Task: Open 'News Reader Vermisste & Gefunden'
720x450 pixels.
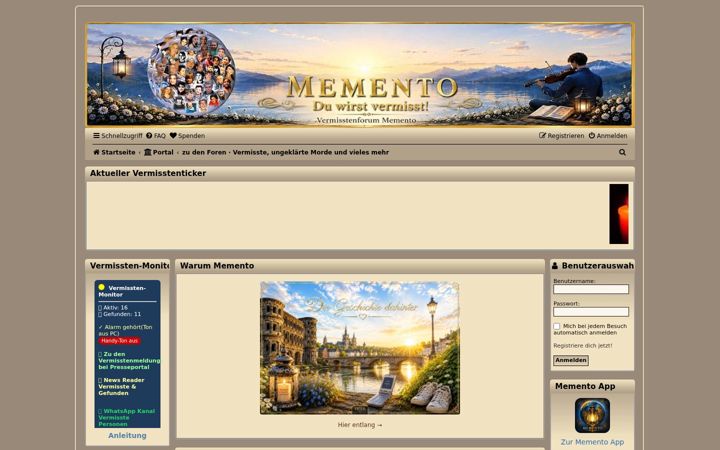Action: point(121,387)
